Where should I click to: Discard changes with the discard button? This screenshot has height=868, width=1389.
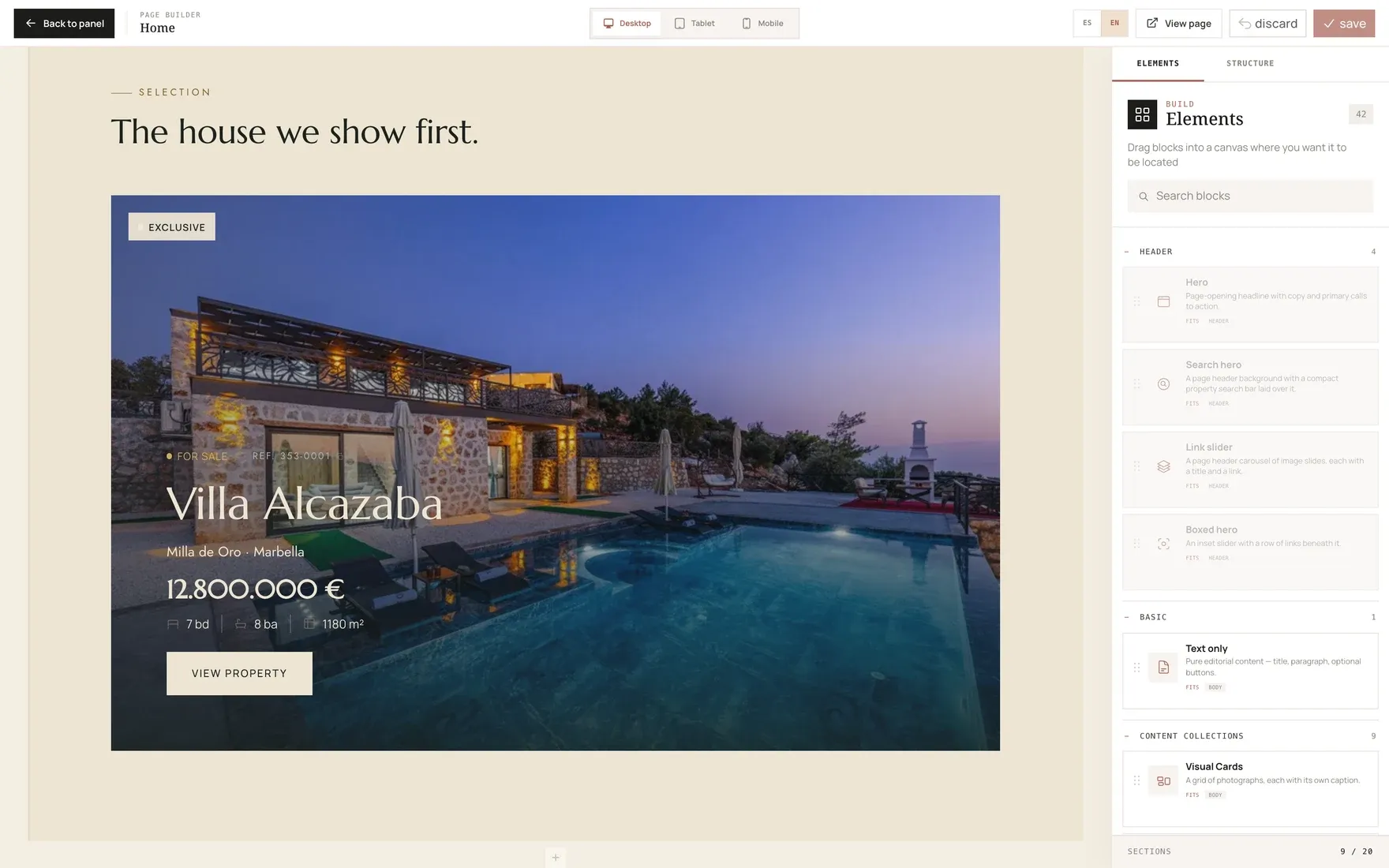[1267, 24]
